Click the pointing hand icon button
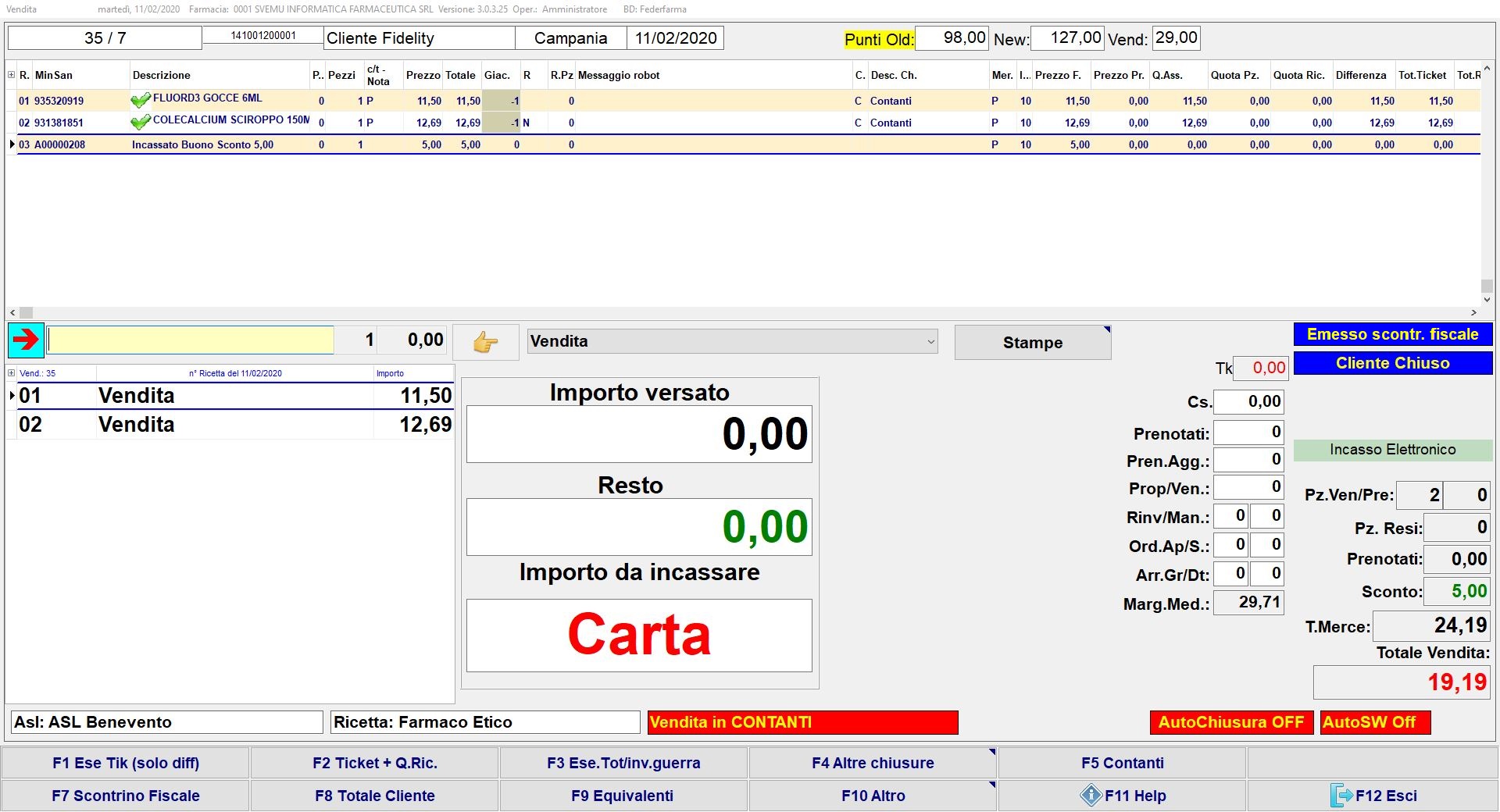The image size is (1500, 812). click(485, 342)
